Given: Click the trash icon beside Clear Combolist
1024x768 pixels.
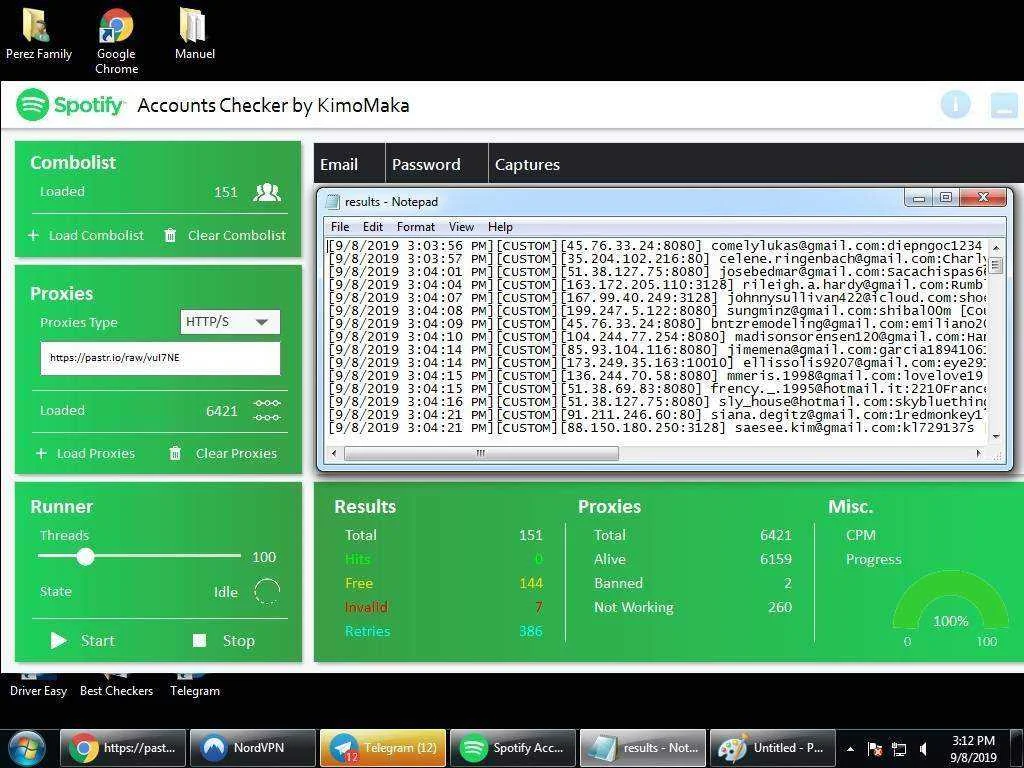Looking at the screenshot, I should (170, 235).
